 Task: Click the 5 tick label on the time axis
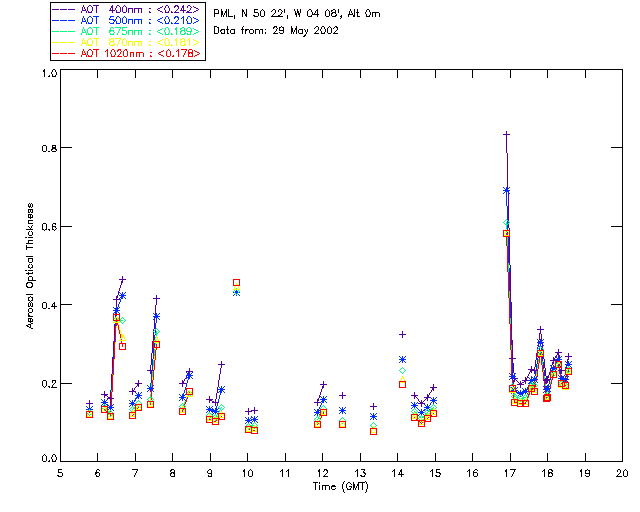click(60, 473)
